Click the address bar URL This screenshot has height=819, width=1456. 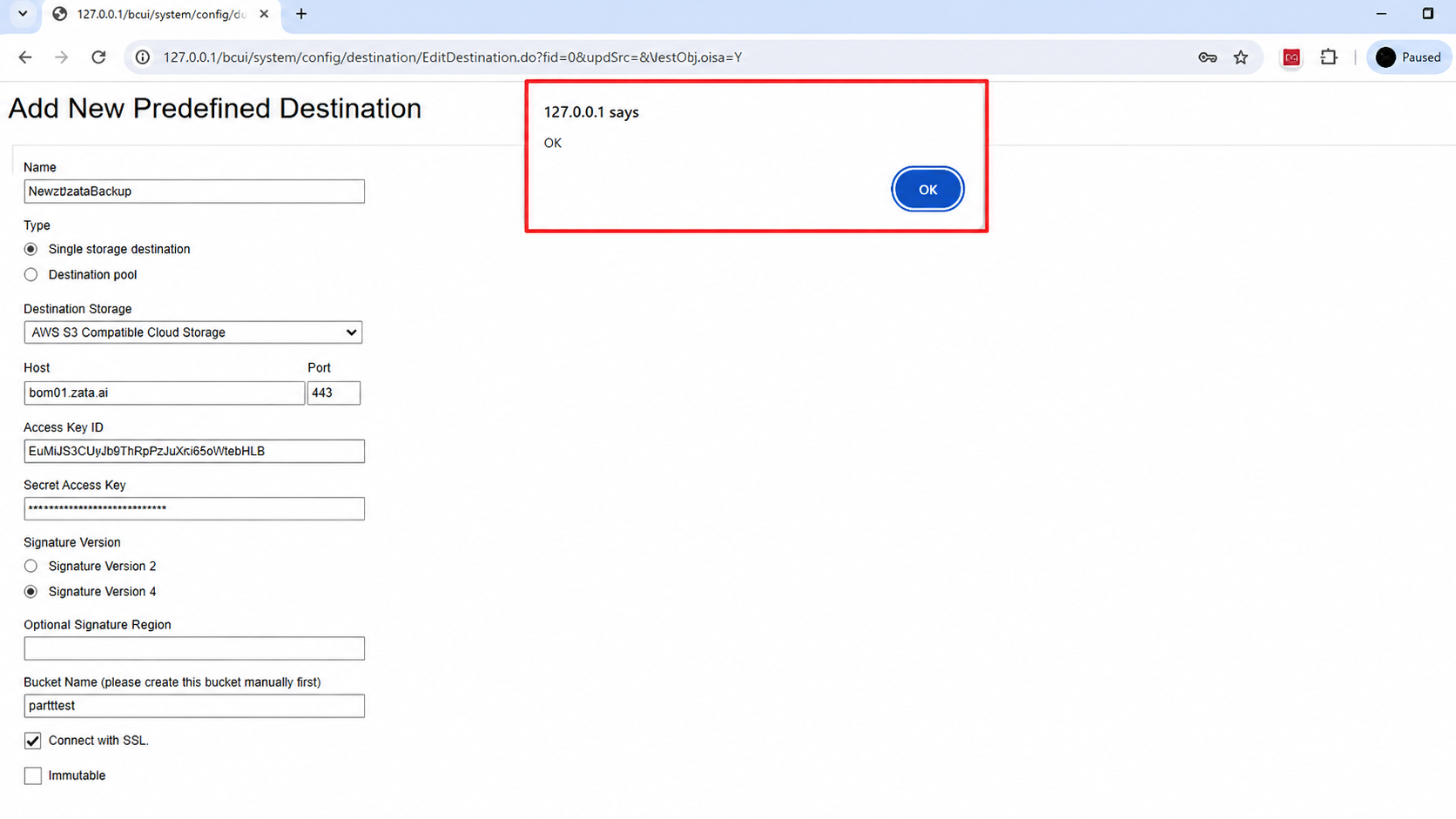(453, 57)
